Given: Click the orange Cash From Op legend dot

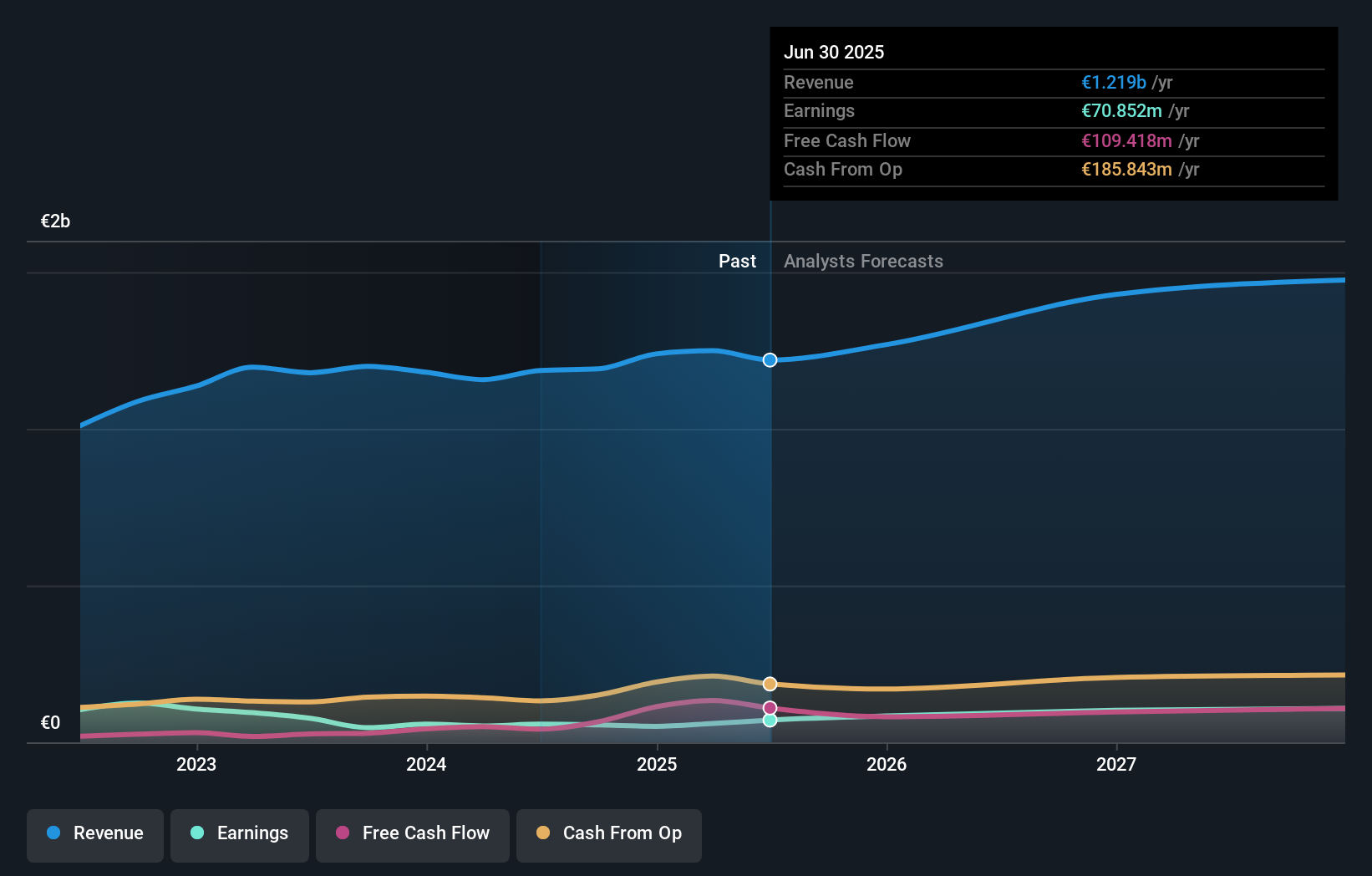Looking at the screenshot, I should [x=544, y=833].
